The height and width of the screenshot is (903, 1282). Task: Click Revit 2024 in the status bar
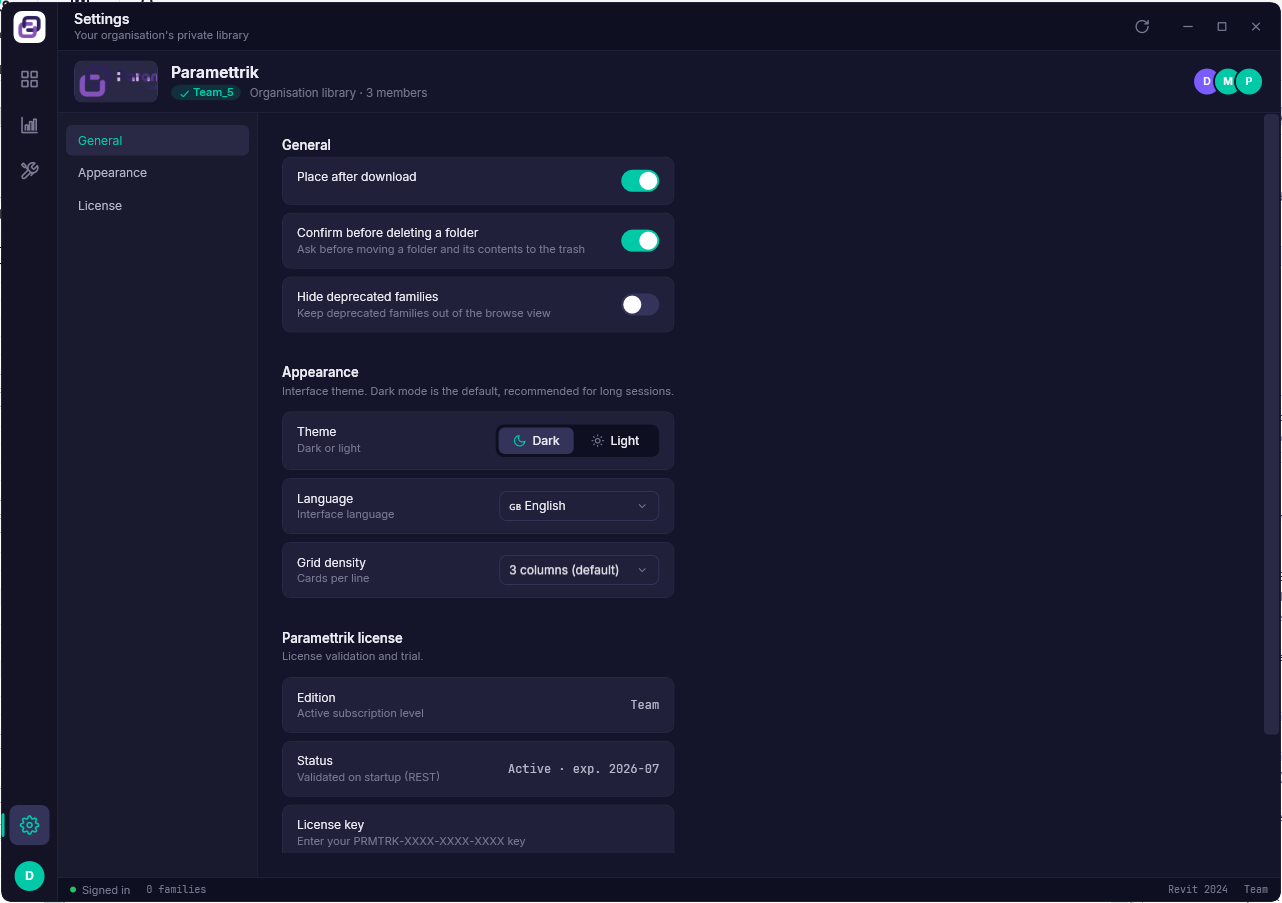tap(1198, 890)
